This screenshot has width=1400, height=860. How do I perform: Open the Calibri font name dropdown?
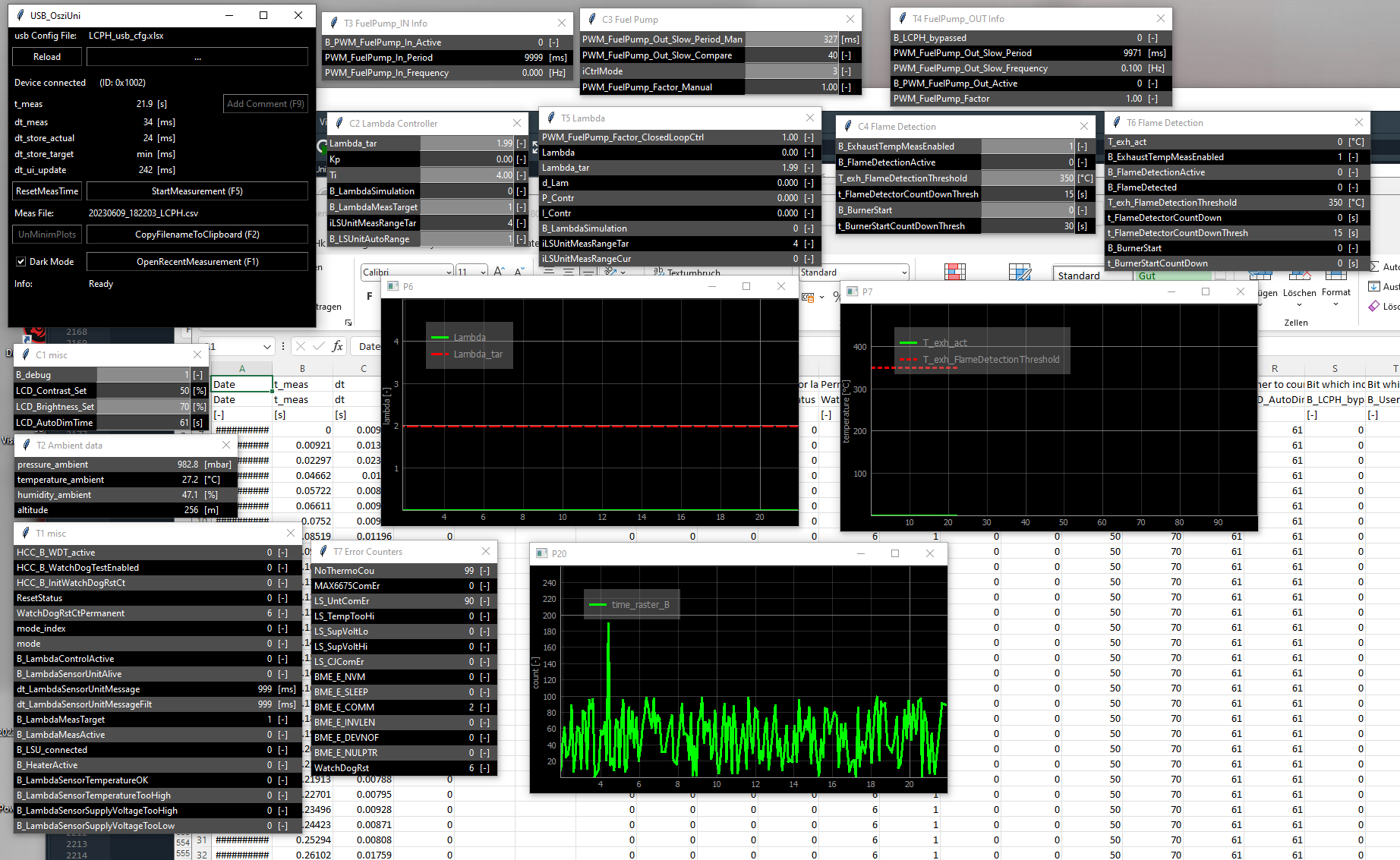click(449, 272)
